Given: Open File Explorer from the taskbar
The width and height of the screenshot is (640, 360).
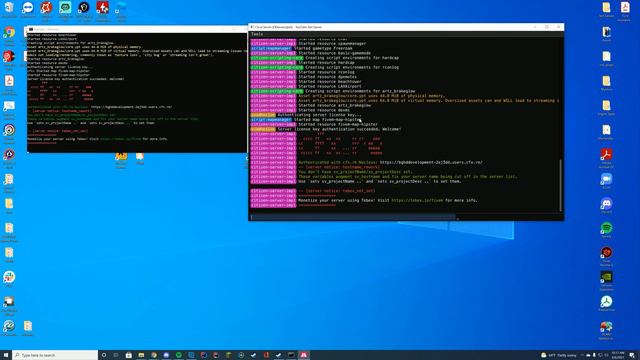Looking at the screenshot, I should (141, 355).
